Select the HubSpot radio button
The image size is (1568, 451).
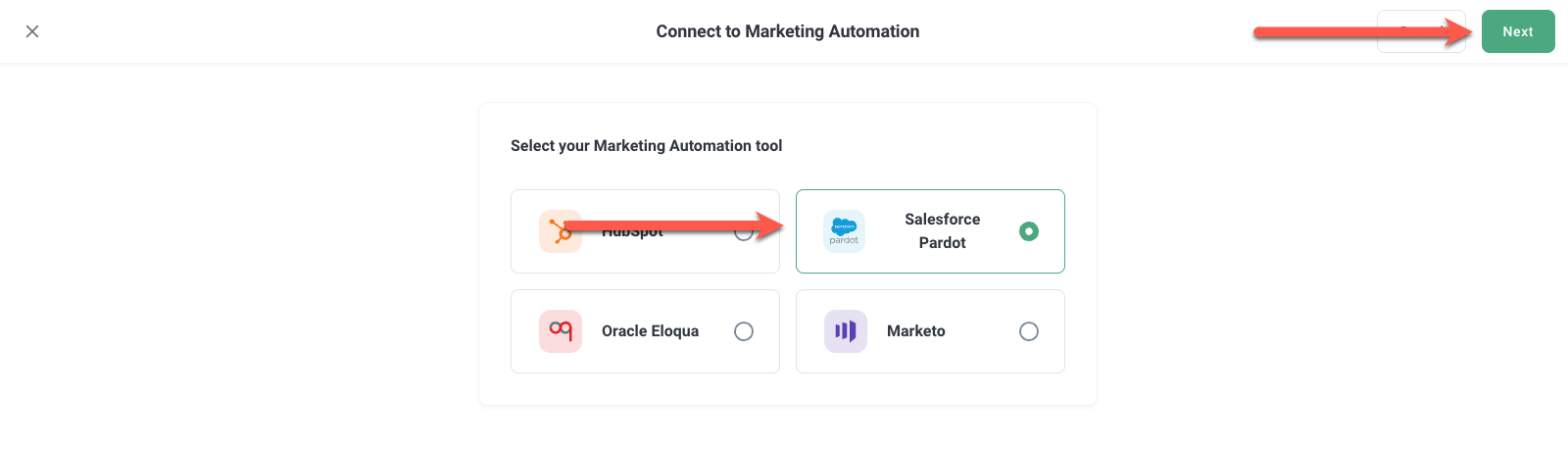coord(744,232)
